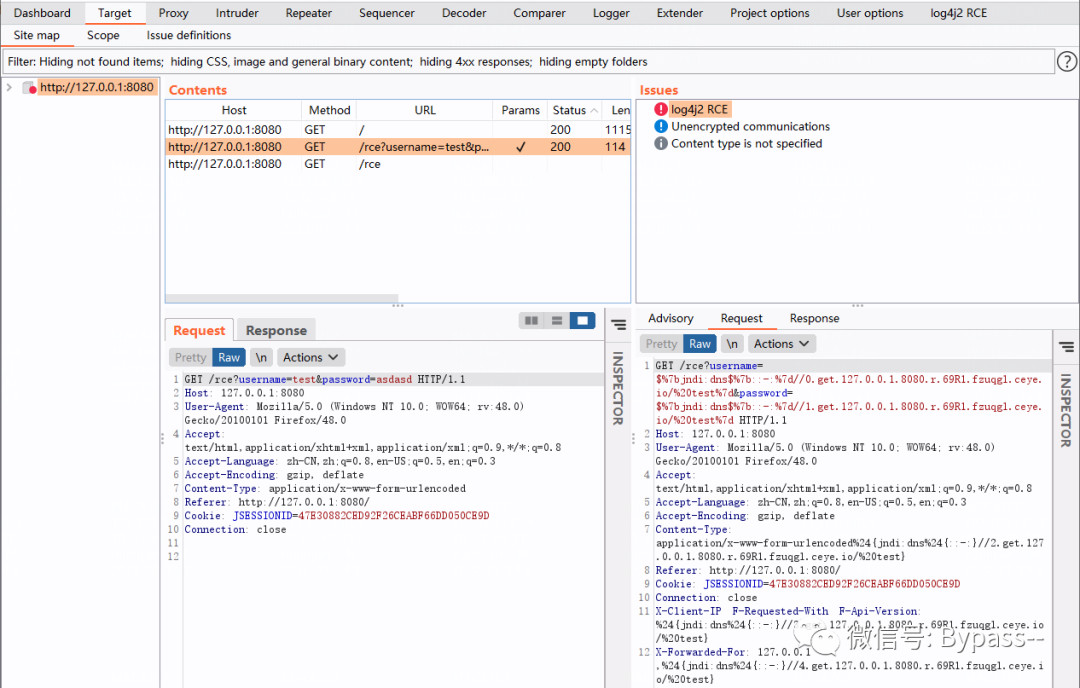Screen dimensions: 1080x688
Task: Select Content type is not specified issue
Action: 747,143
